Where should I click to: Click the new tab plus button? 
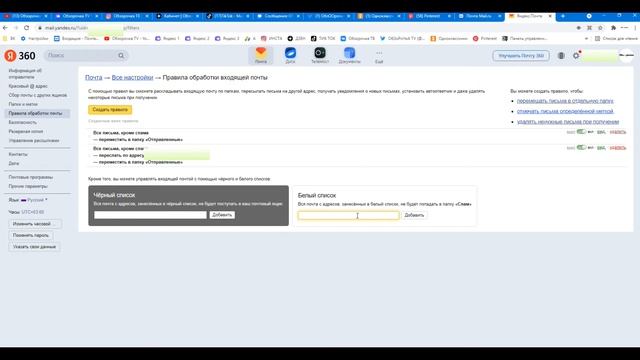563,16
